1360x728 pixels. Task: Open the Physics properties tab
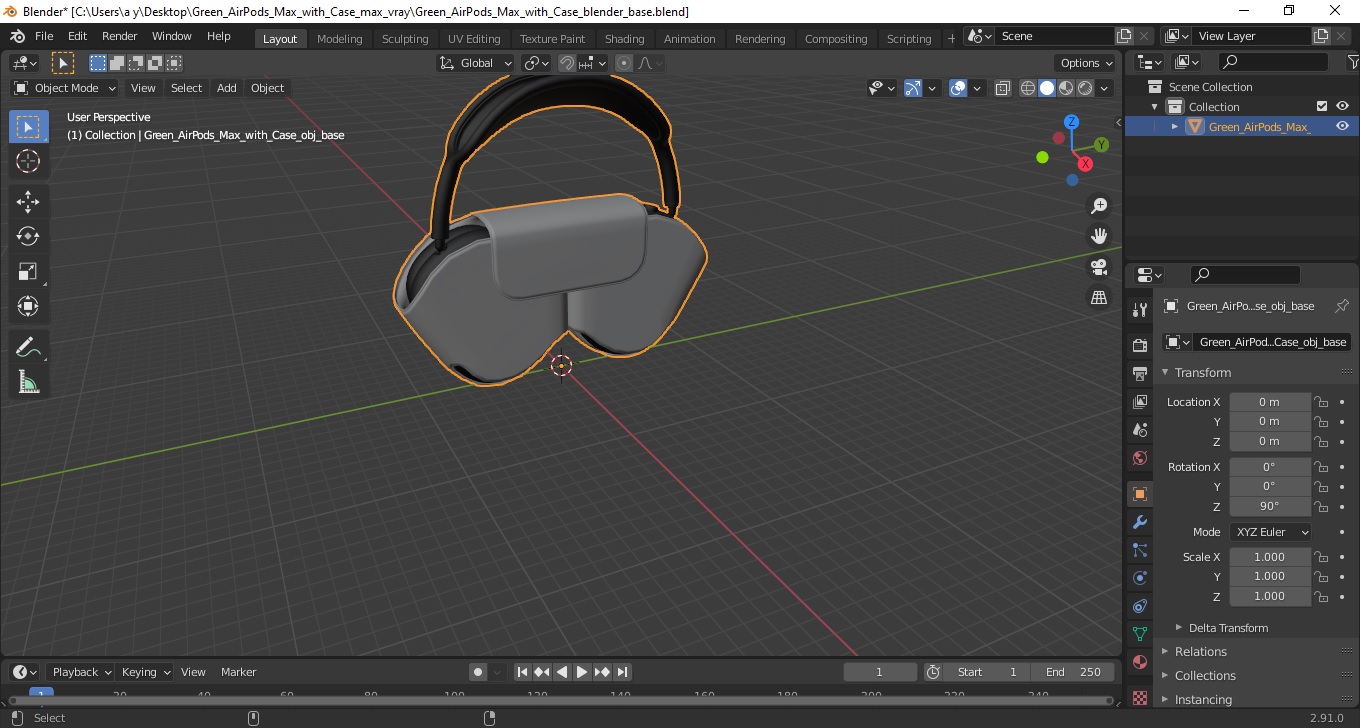pos(1139,578)
